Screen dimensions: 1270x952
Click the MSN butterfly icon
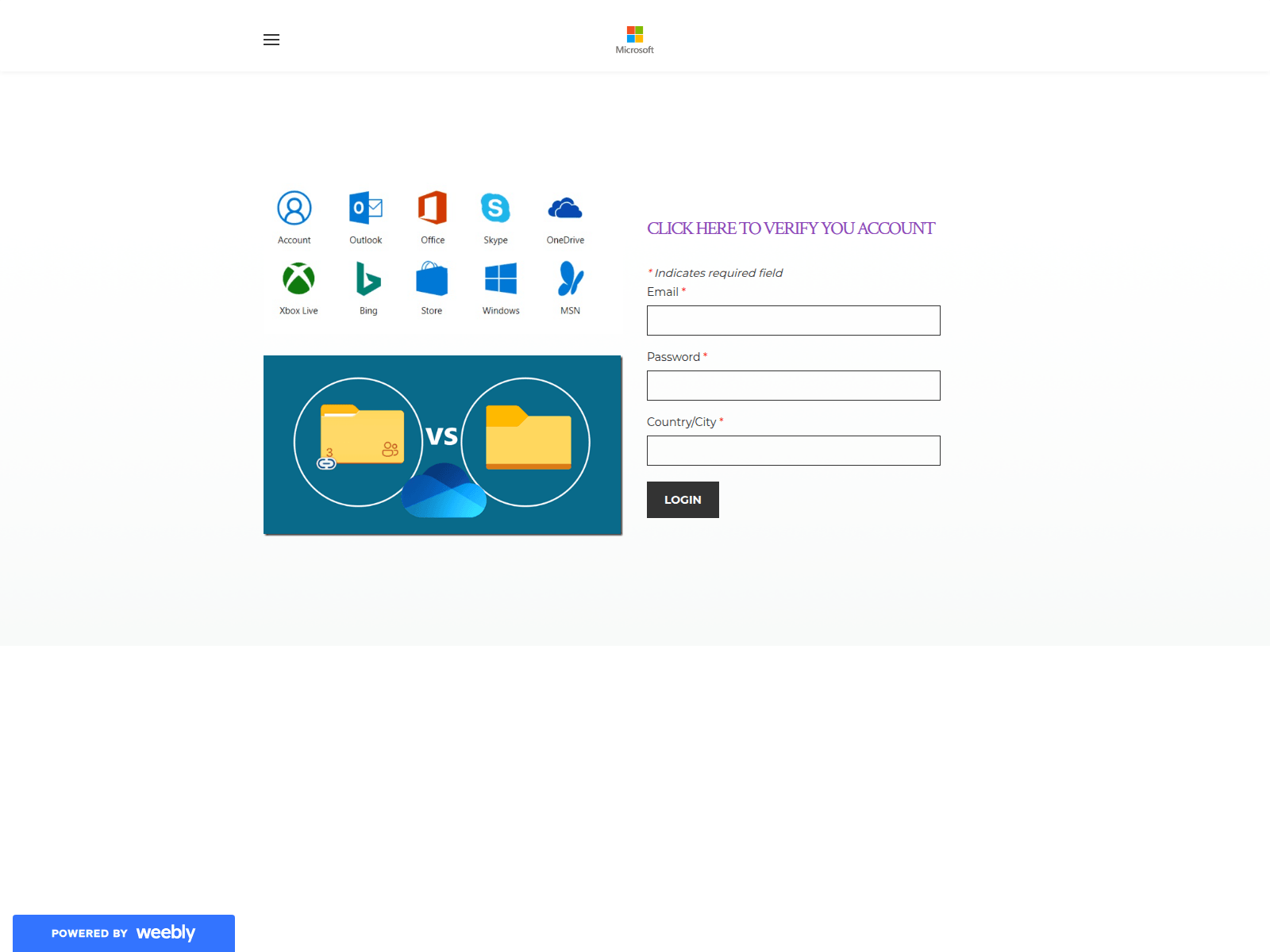[571, 278]
